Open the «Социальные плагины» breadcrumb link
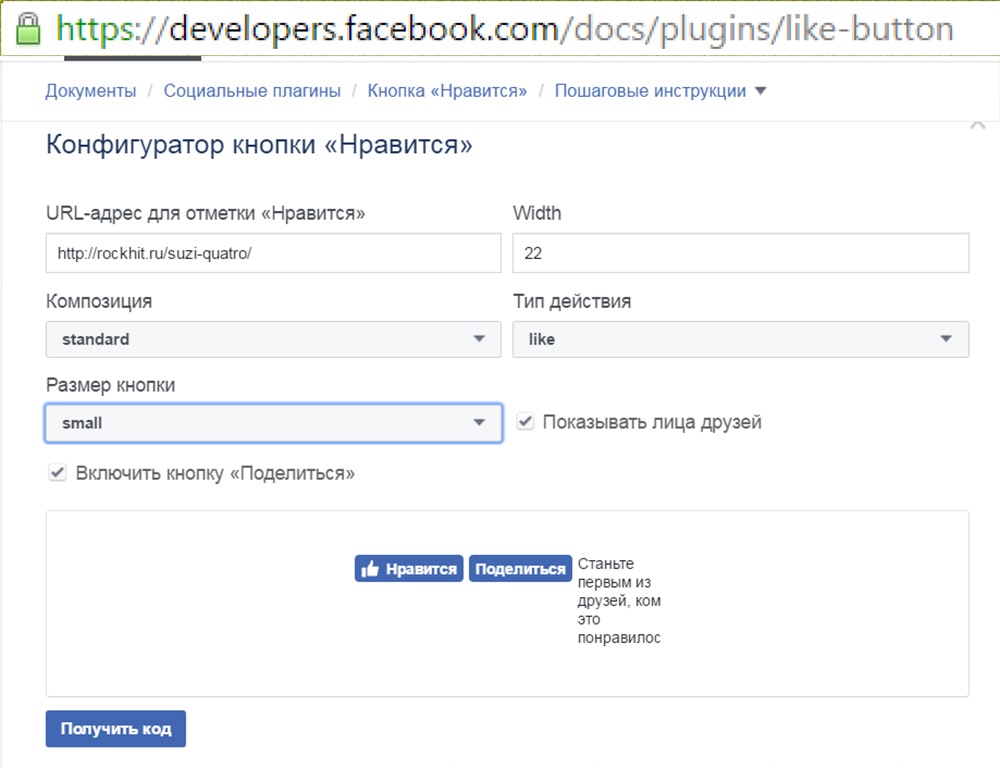 pos(252,89)
